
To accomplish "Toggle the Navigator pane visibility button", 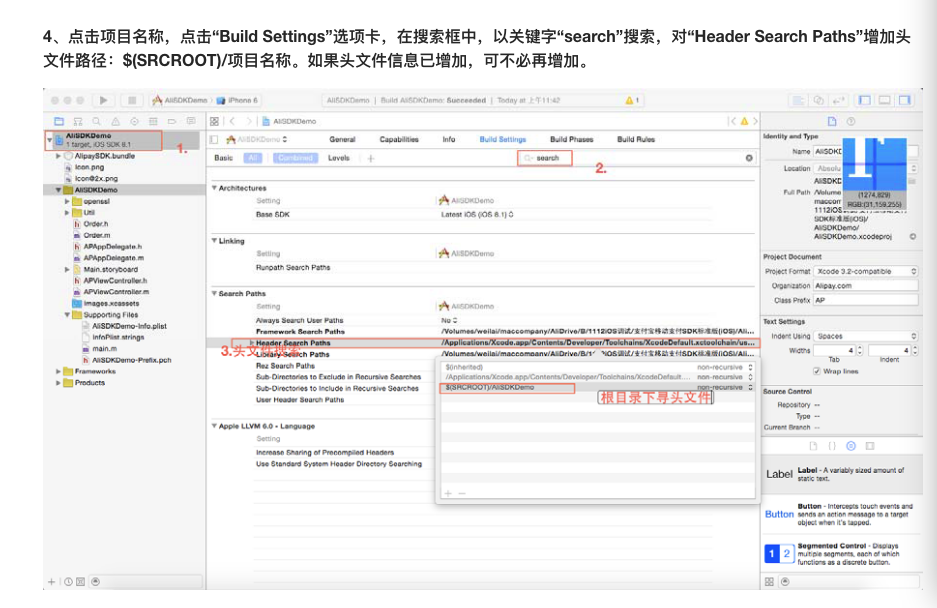I will coord(864,100).
